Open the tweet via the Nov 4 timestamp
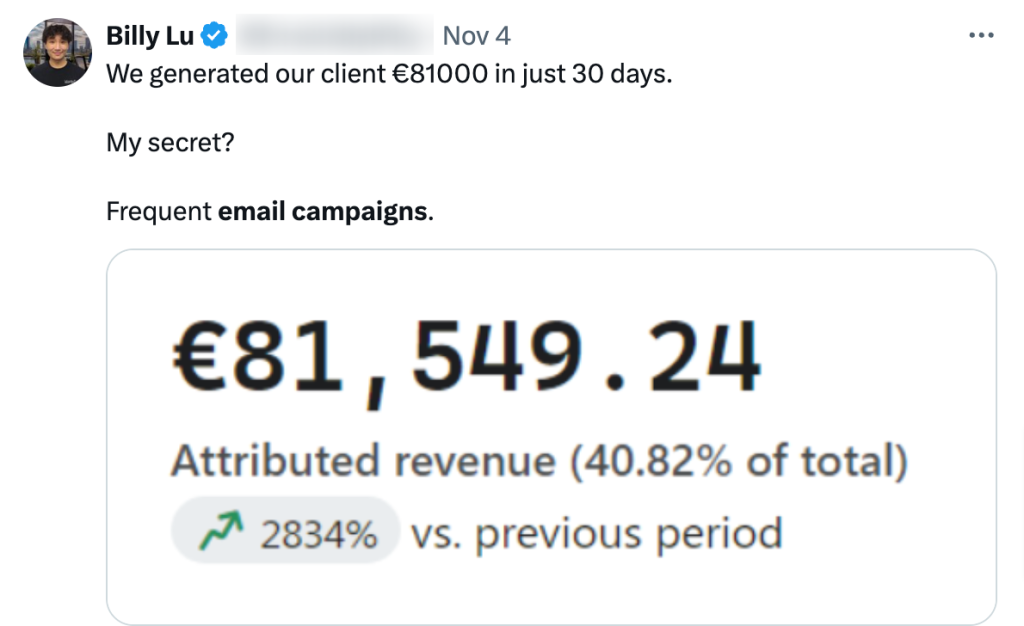This screenshot has height=626, width=1024. point(477,35)
